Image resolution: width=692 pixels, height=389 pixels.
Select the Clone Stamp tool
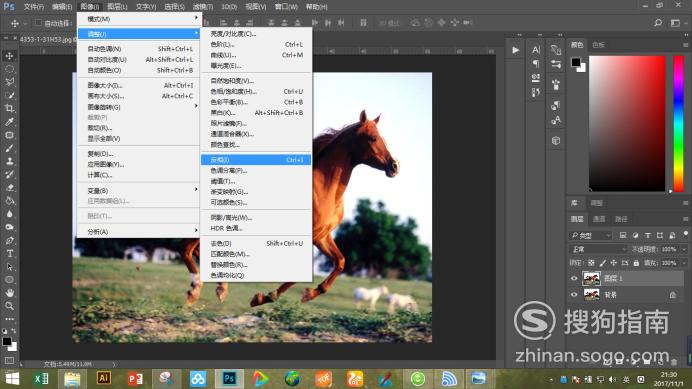9,161
